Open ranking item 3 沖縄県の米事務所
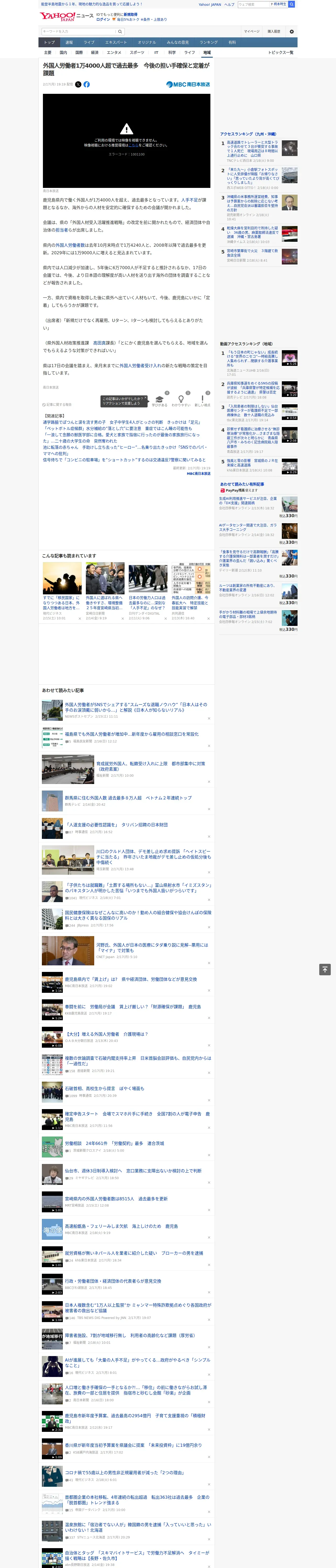The height and width of the screenshot is (1568, 336). 253,203
